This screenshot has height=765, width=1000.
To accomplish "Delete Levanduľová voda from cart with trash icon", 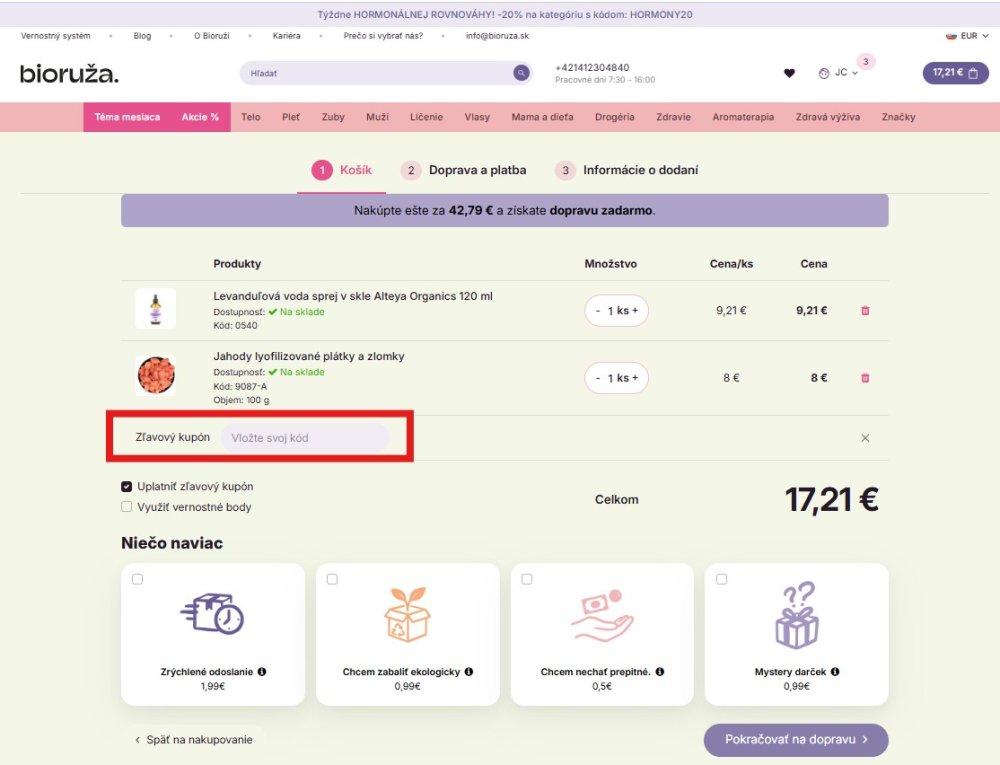I will coord(865,311).
